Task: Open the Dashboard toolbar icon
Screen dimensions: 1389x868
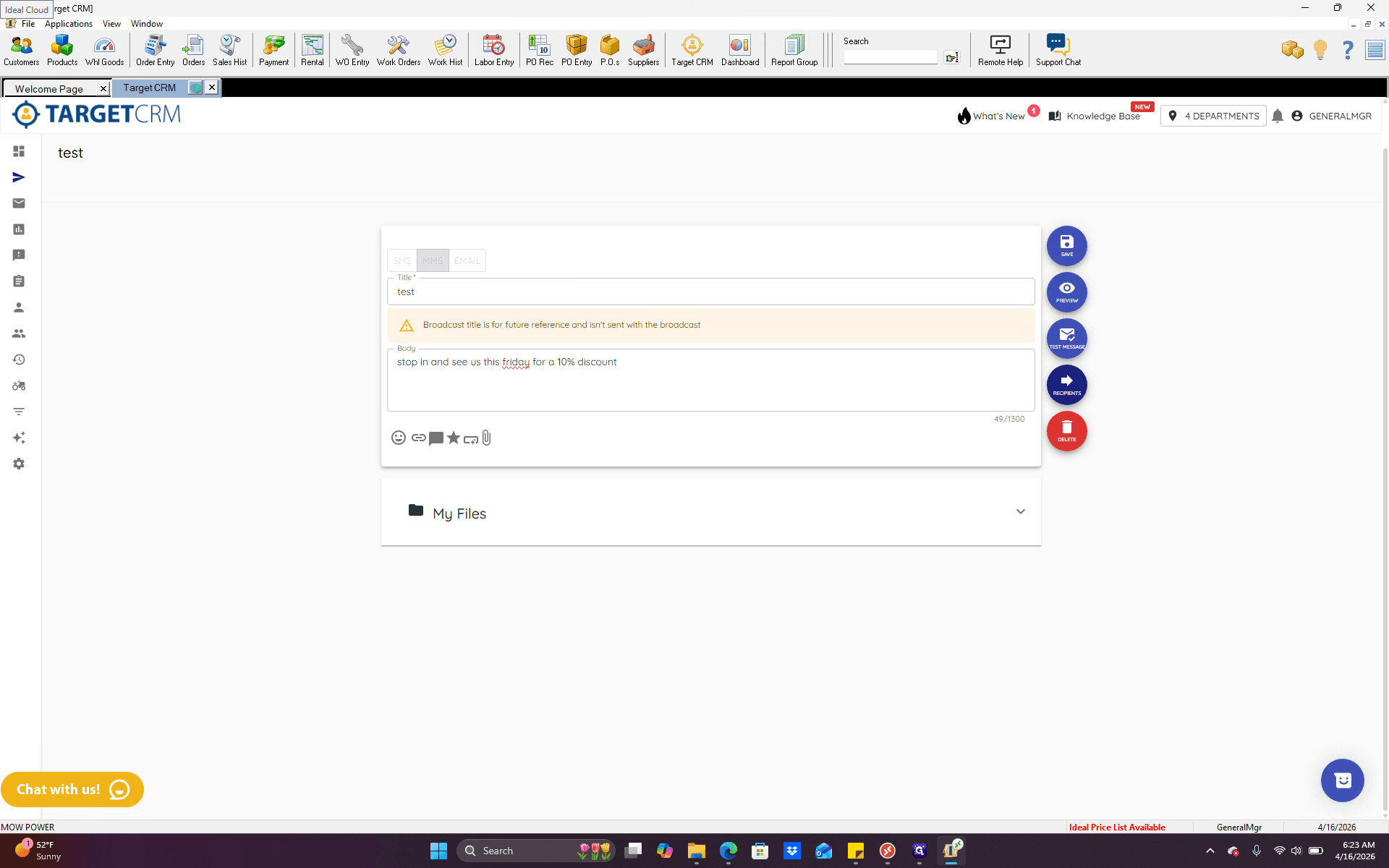Action: point(740,51)
